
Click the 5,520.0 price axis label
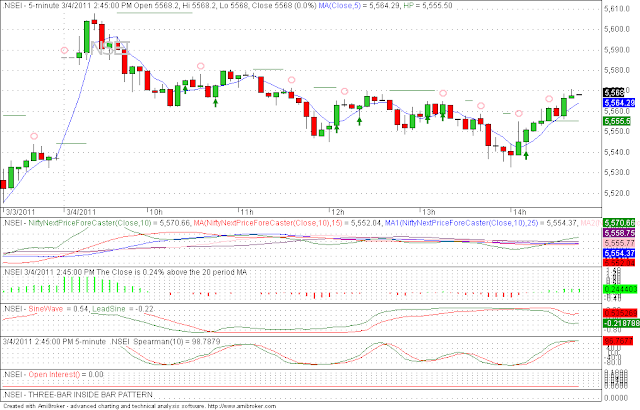tap(618, 193)
